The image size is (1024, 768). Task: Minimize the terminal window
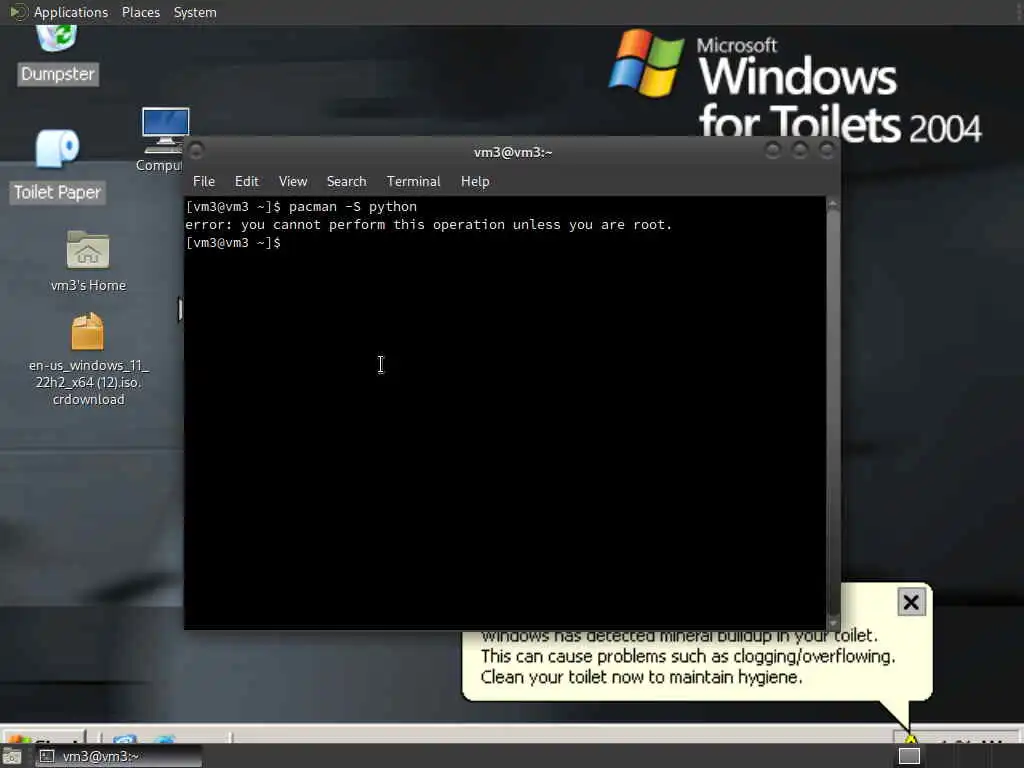[773, 150]
